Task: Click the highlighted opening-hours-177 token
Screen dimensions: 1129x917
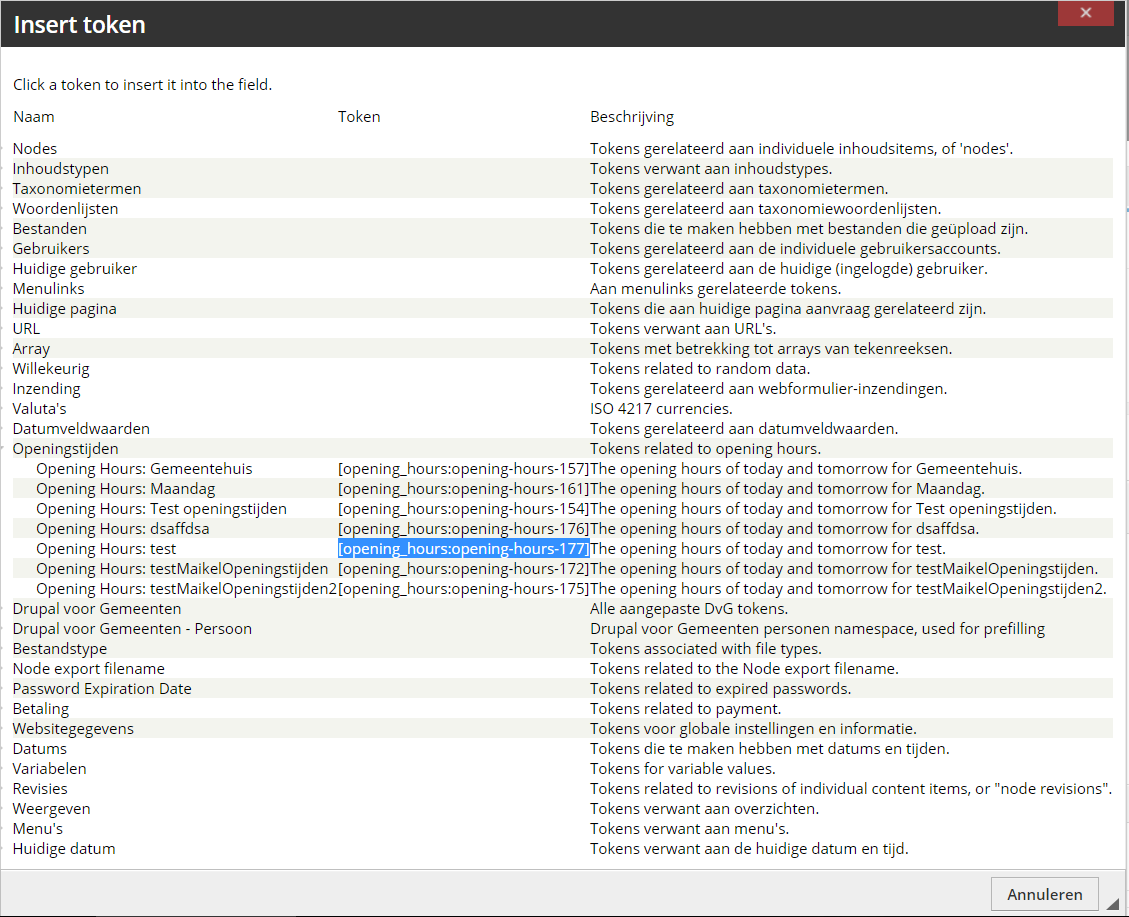Action: (463, 549)
